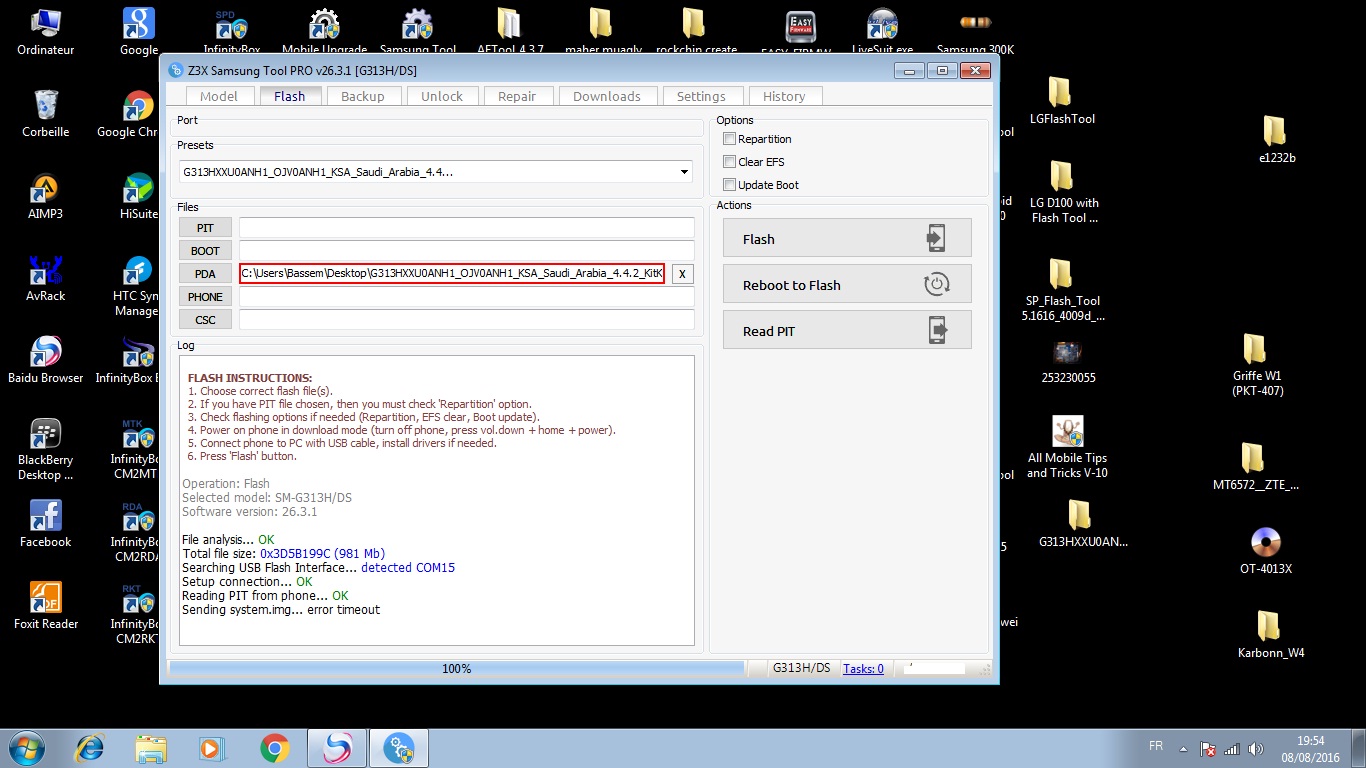Select the OT-4013X disc icon

coord(1266,550)
